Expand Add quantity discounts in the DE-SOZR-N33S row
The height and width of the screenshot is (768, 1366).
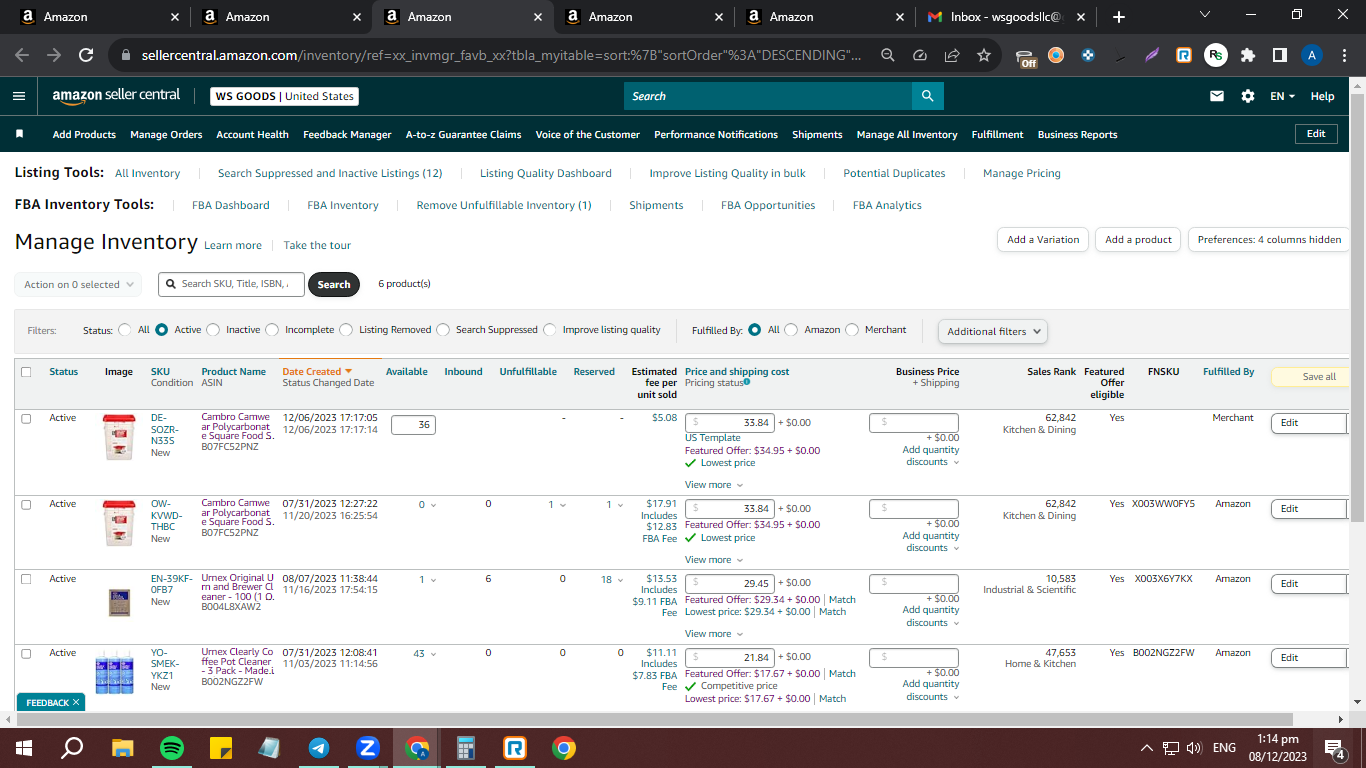point(931,456)
